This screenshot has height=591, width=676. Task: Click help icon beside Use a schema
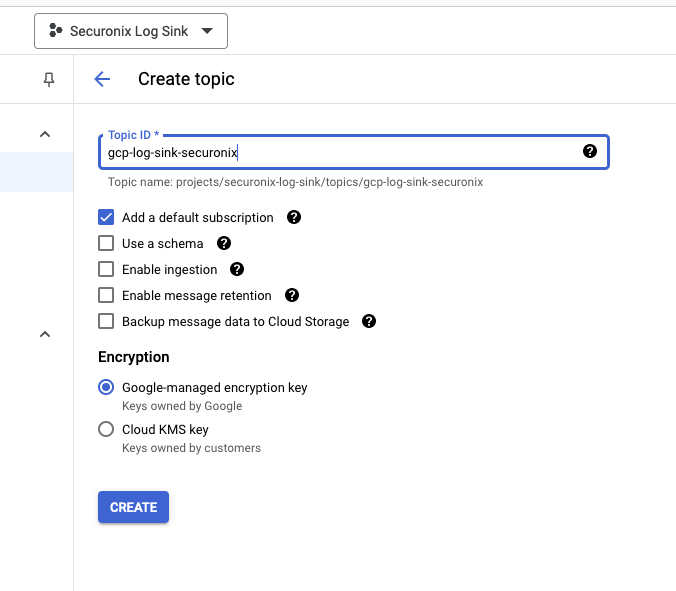224,243
